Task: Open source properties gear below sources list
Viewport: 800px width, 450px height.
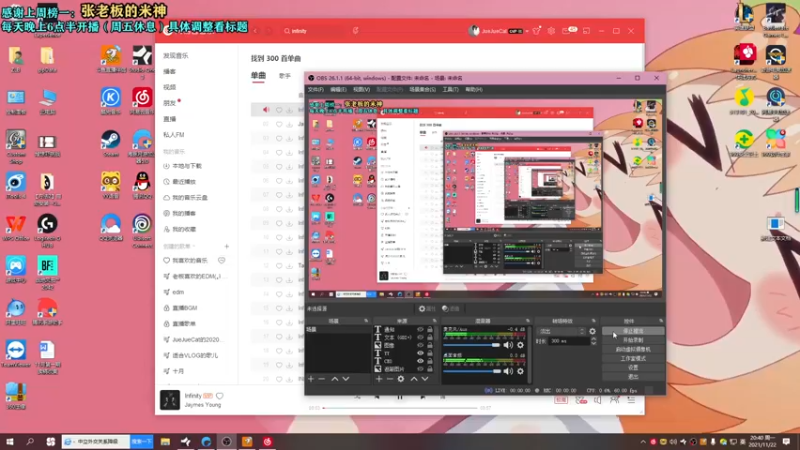Action: [401, 379]
